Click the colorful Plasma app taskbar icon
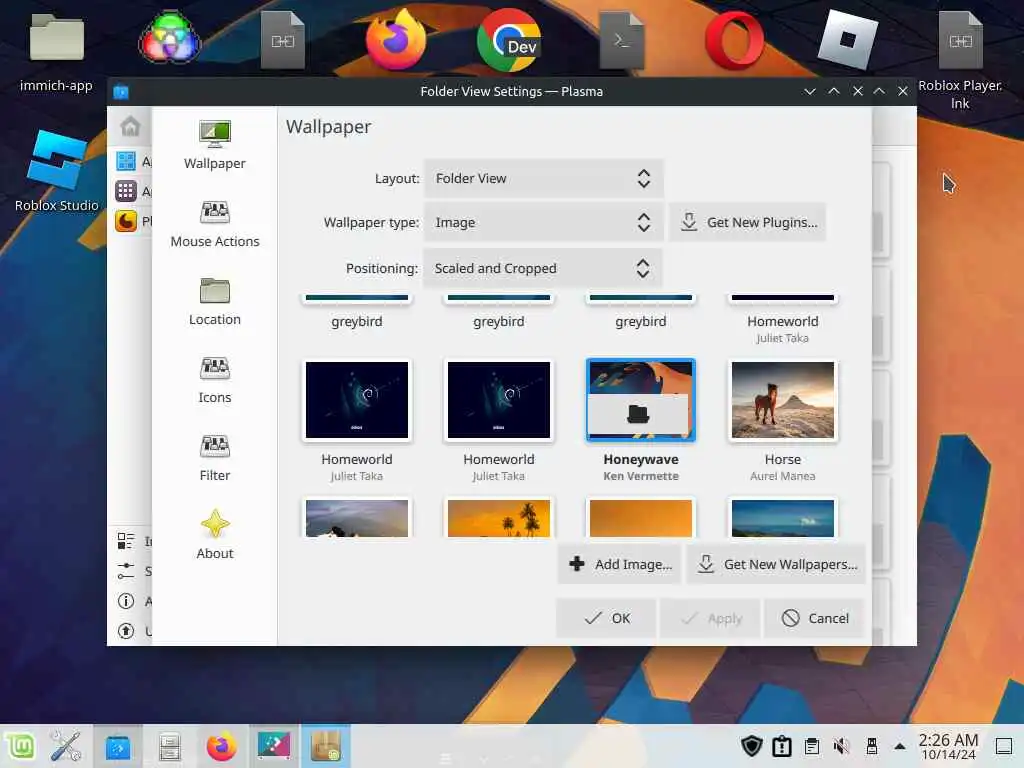Screen dimensions: 1024x768 point(274,746)
